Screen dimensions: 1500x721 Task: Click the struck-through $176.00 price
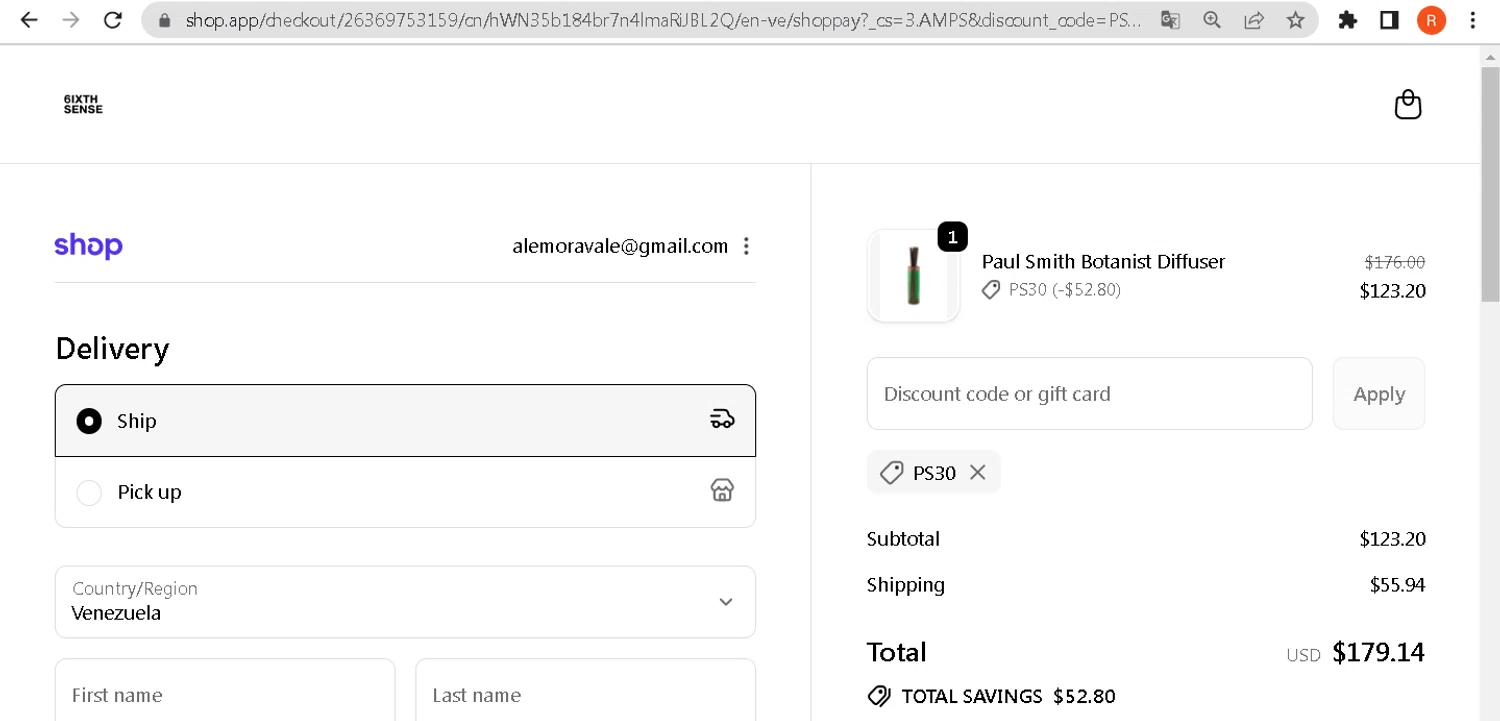click(1394, 262)
